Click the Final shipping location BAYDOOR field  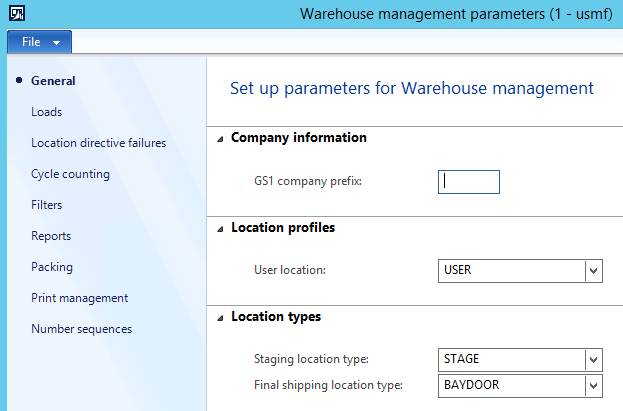511,385
